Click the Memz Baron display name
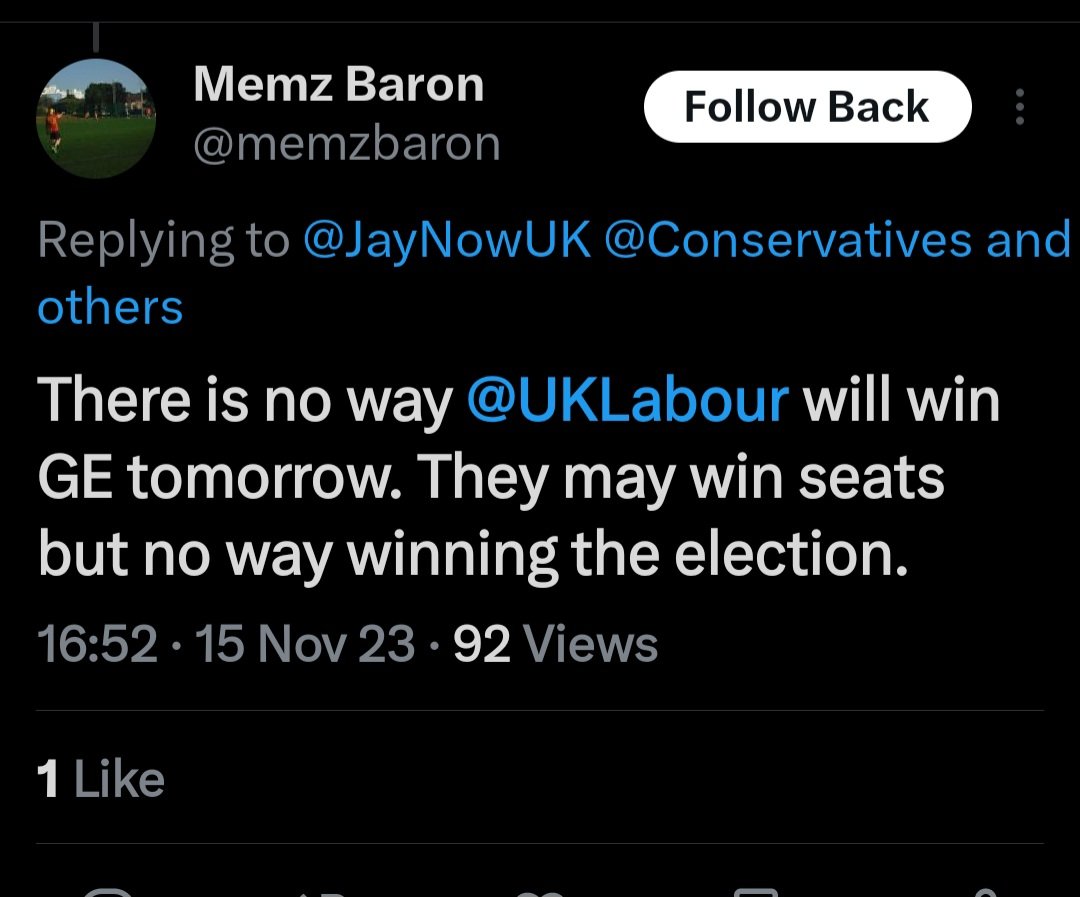The height and width of the screenshot is (897, 1080). pyautogui.click(x=338, y=84)
